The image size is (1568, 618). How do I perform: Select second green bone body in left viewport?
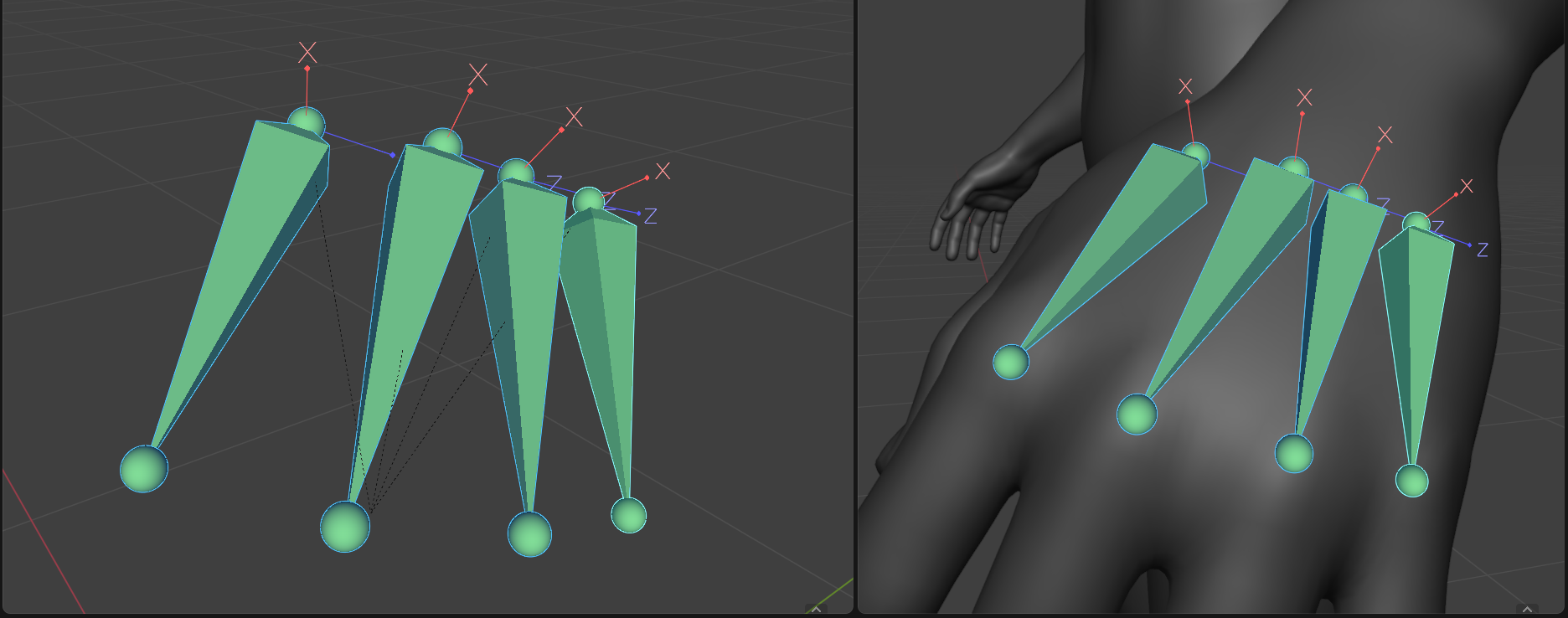pos(419,276)
